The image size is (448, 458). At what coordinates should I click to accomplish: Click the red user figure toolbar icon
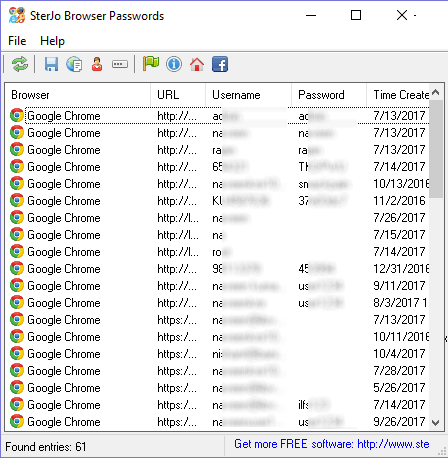(97, 64)
